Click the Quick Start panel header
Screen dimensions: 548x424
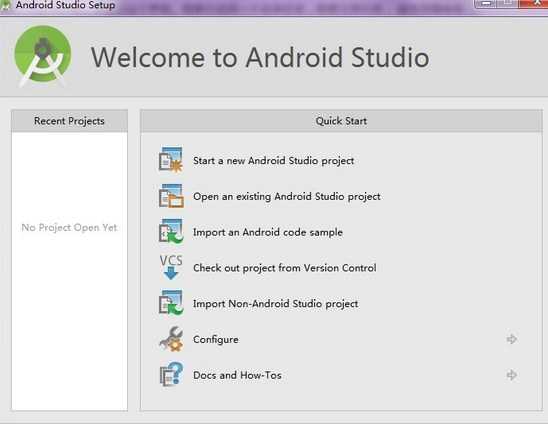[x=341, y=121]
